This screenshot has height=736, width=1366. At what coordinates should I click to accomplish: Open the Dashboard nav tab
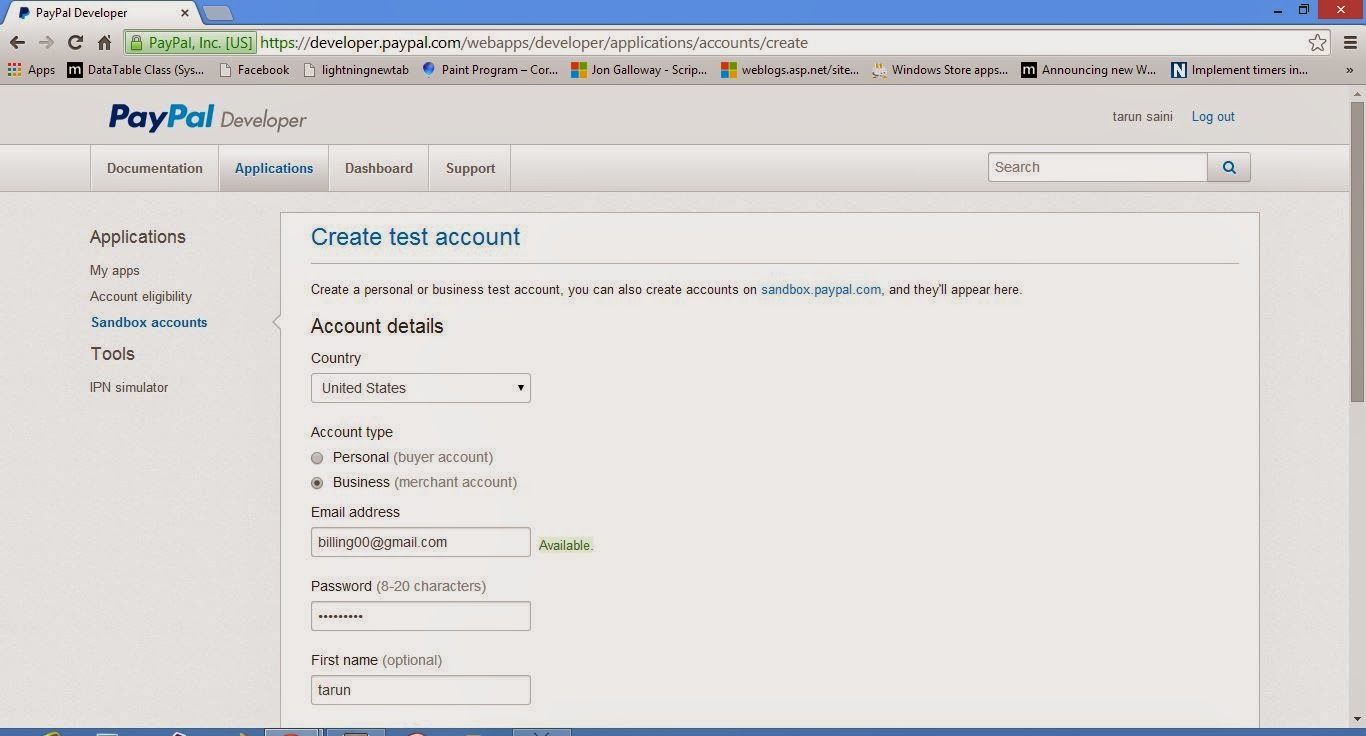(379, 168)
